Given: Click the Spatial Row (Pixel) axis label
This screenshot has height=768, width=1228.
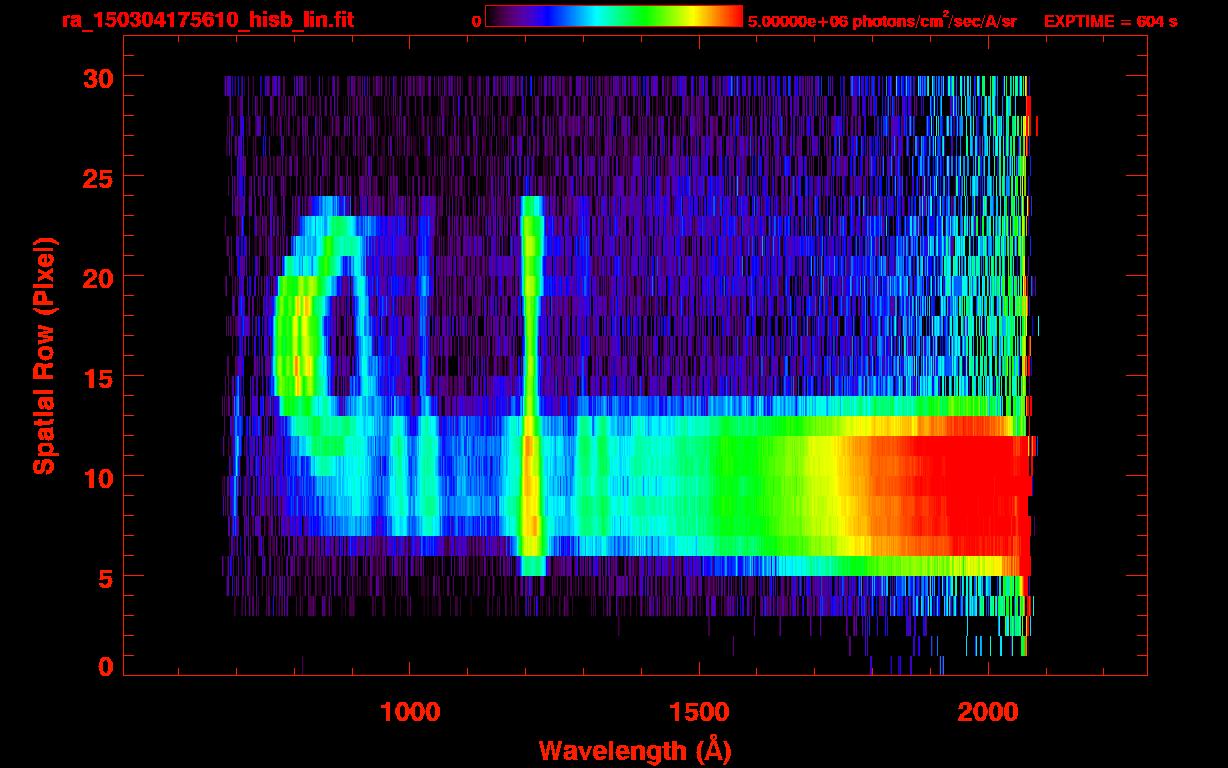Looking at the screenshot, I should pos(45,355).
